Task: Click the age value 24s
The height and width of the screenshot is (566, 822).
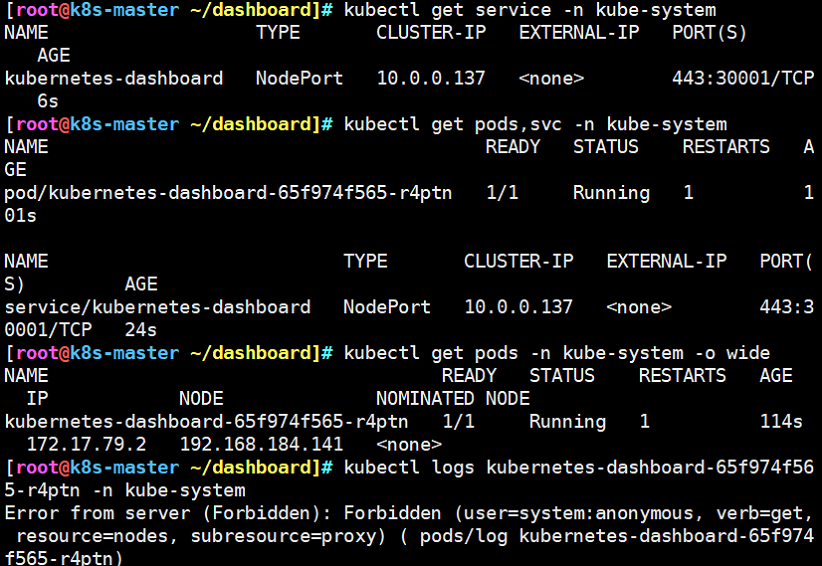Action: tap(140, 330)
